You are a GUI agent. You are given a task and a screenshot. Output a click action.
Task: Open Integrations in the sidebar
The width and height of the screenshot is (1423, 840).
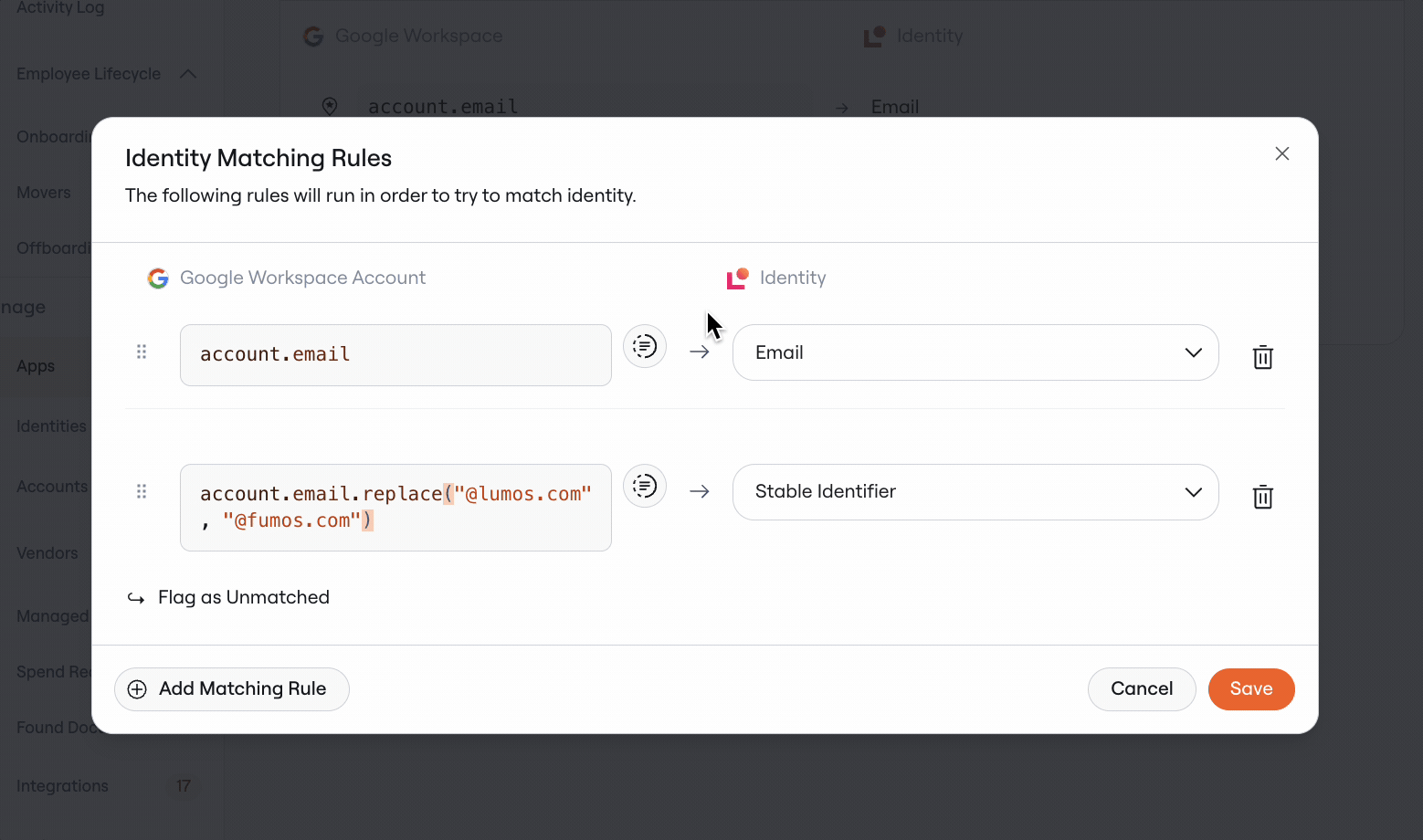point(62,786)
